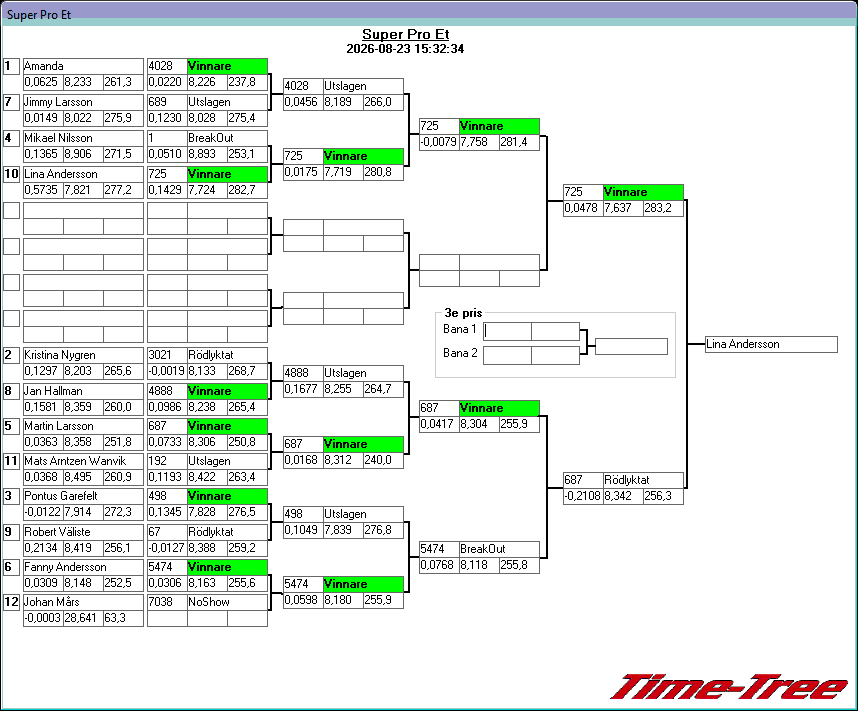Click speed value 282,7
This screenshot has height=711, width=858.
pyautogui.click(x=247, y=190)
